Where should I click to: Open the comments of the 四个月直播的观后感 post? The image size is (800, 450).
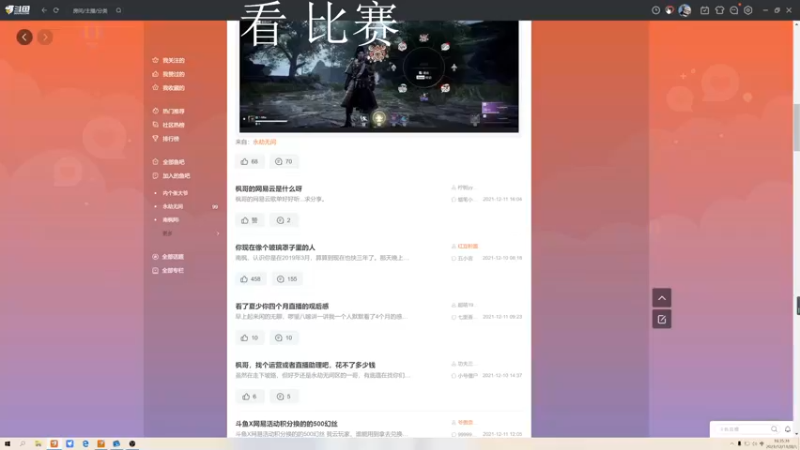284,338
